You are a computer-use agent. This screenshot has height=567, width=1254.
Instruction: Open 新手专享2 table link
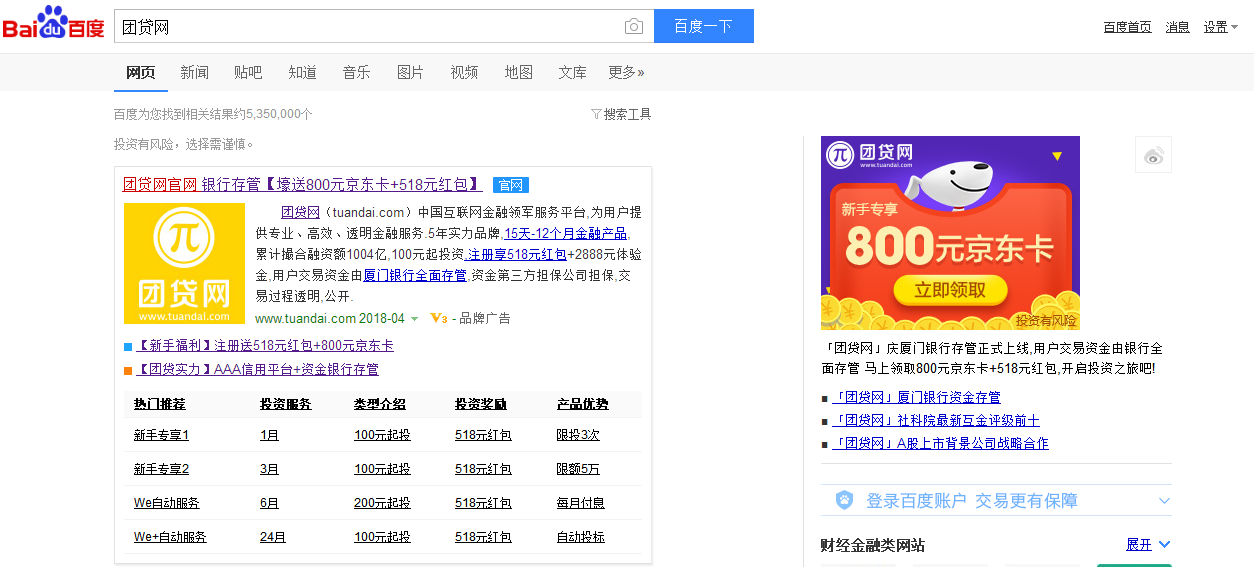[161, 469]
